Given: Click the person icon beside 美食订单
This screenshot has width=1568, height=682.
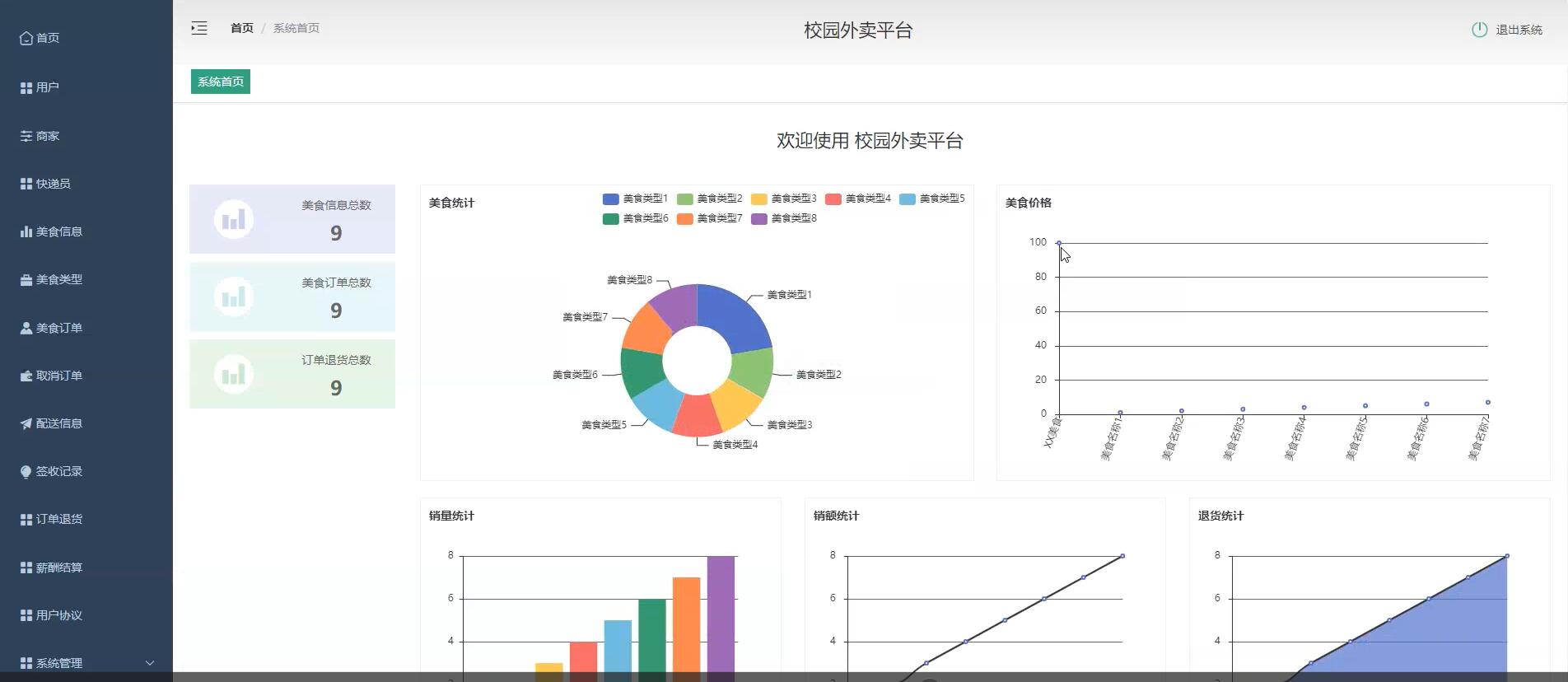Looking at the screenshot, I should point(26,328).
